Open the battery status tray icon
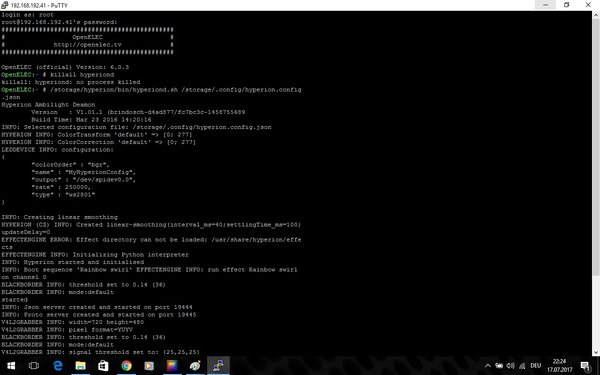Viewport: 600px width, 375px height. click(499, 366)
